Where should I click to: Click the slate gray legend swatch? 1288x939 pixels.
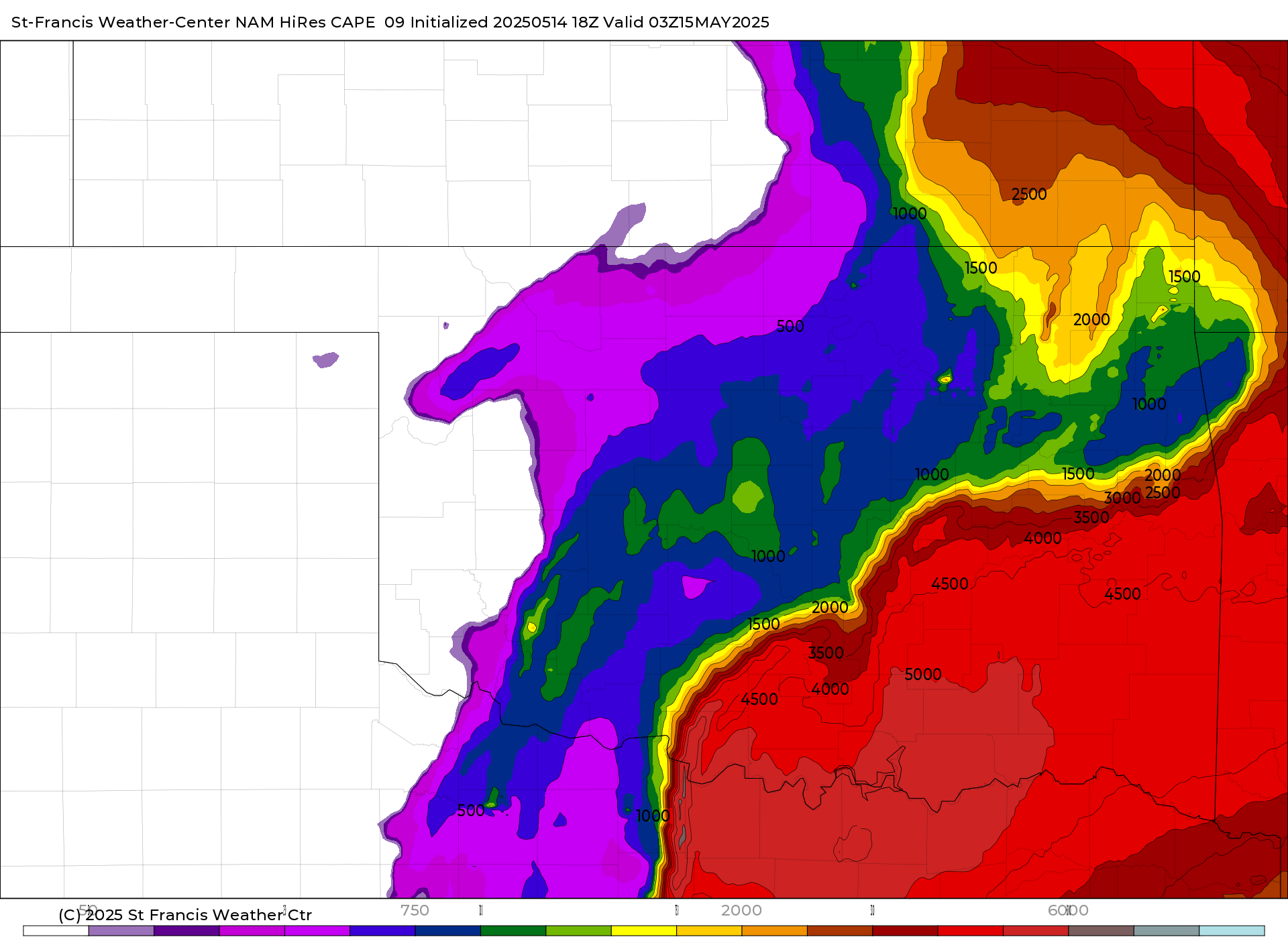tap(1167, 931)
